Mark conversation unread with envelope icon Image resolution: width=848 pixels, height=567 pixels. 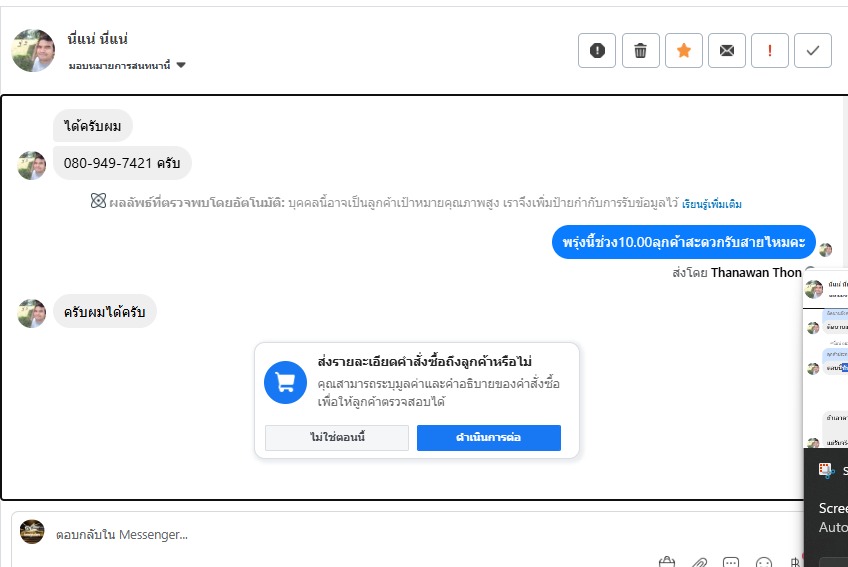[727, 51]
